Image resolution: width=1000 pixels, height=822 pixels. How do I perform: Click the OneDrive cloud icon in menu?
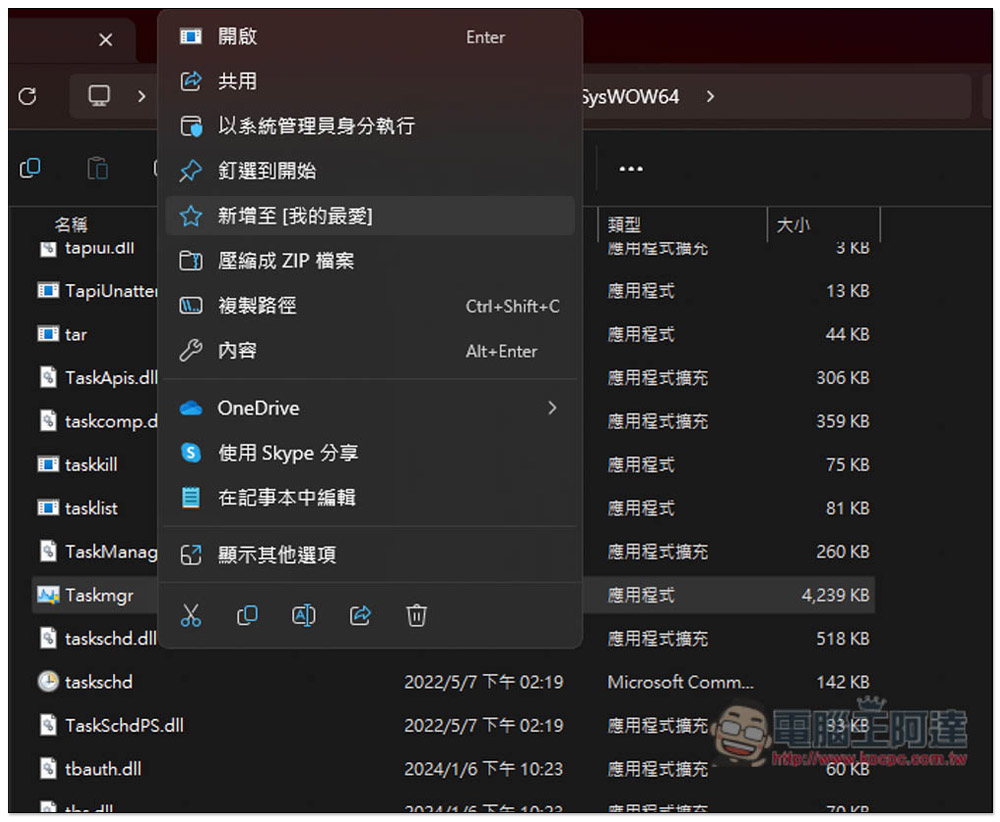[x=191, y=408]
